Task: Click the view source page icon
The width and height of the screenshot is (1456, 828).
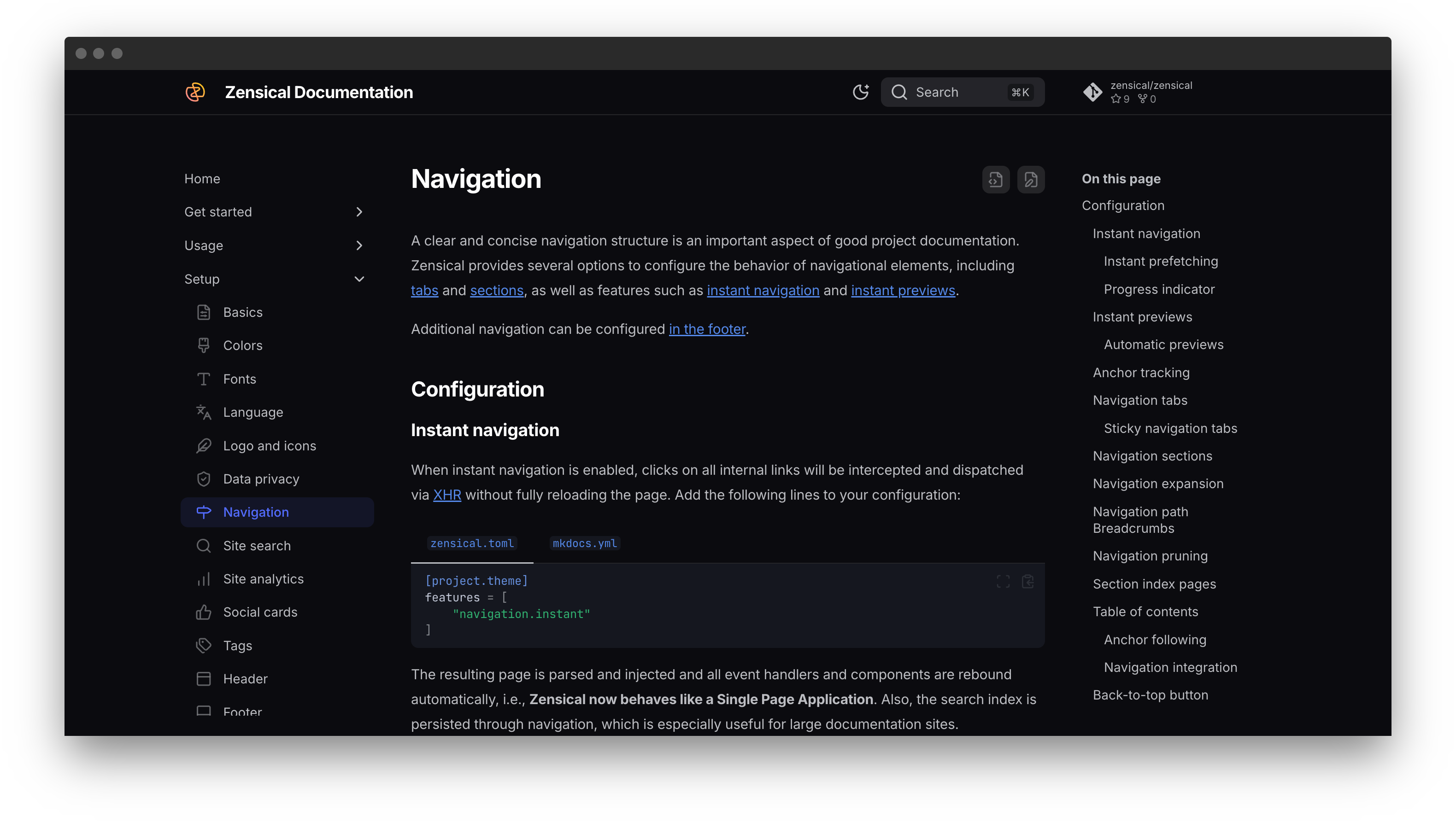Action: [x=995, y=180]
